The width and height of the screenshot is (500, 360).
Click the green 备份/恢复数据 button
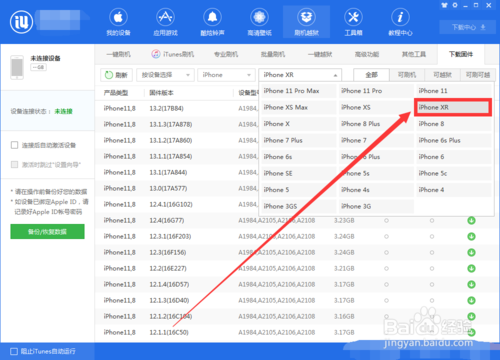click(x=47, y=232)
